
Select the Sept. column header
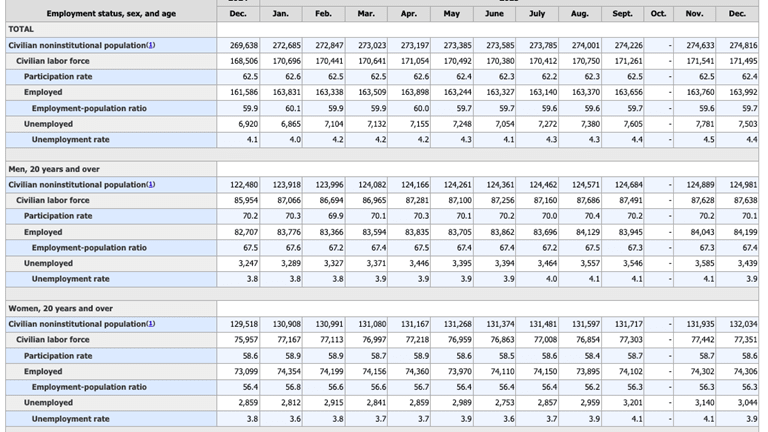click(x=623, y=14)
